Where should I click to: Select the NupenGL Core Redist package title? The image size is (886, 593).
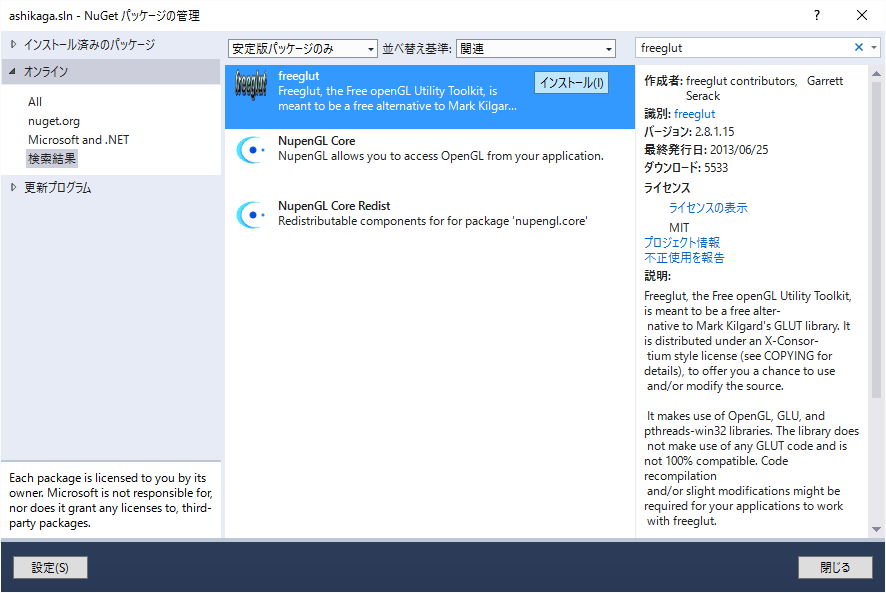(334, 206)
